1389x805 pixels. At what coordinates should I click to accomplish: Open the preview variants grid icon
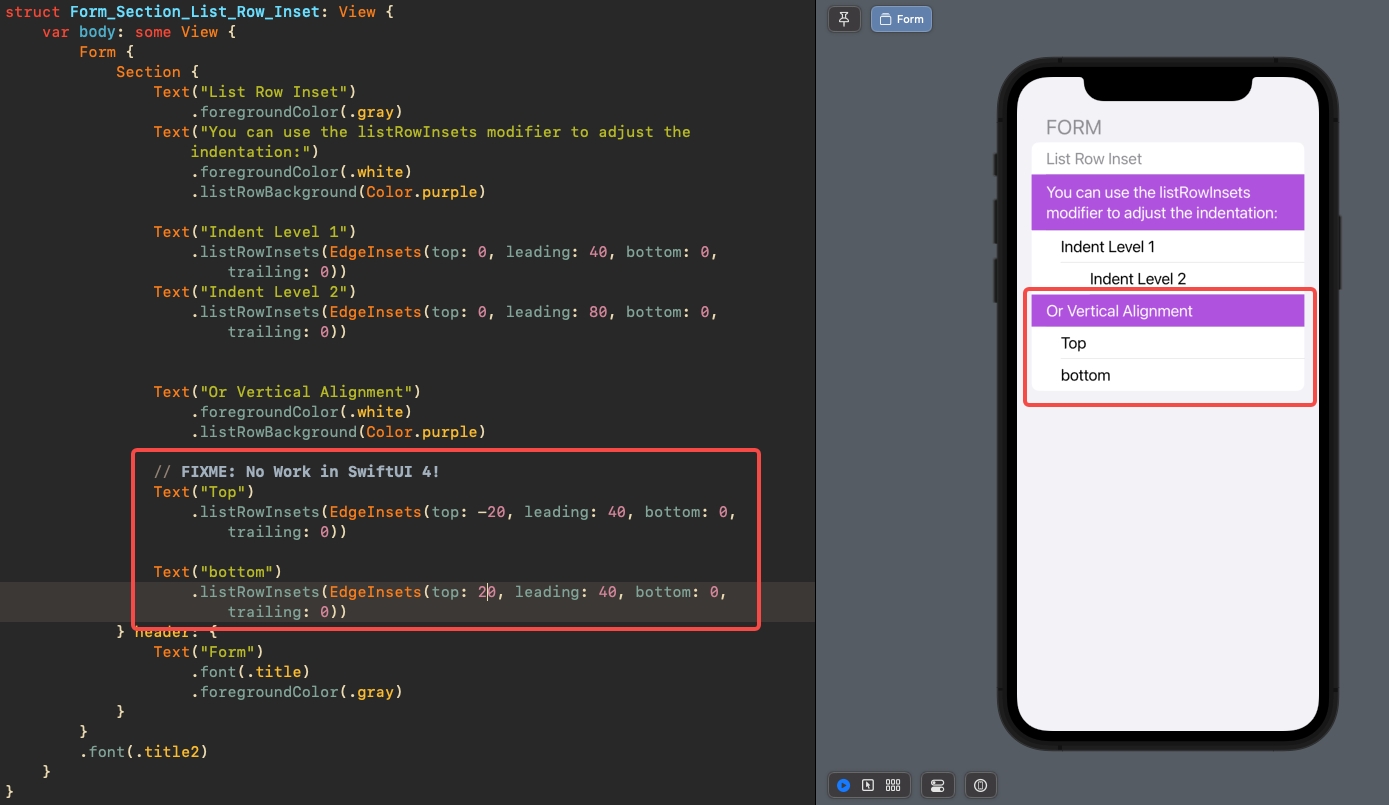click(x=893, y=786)
